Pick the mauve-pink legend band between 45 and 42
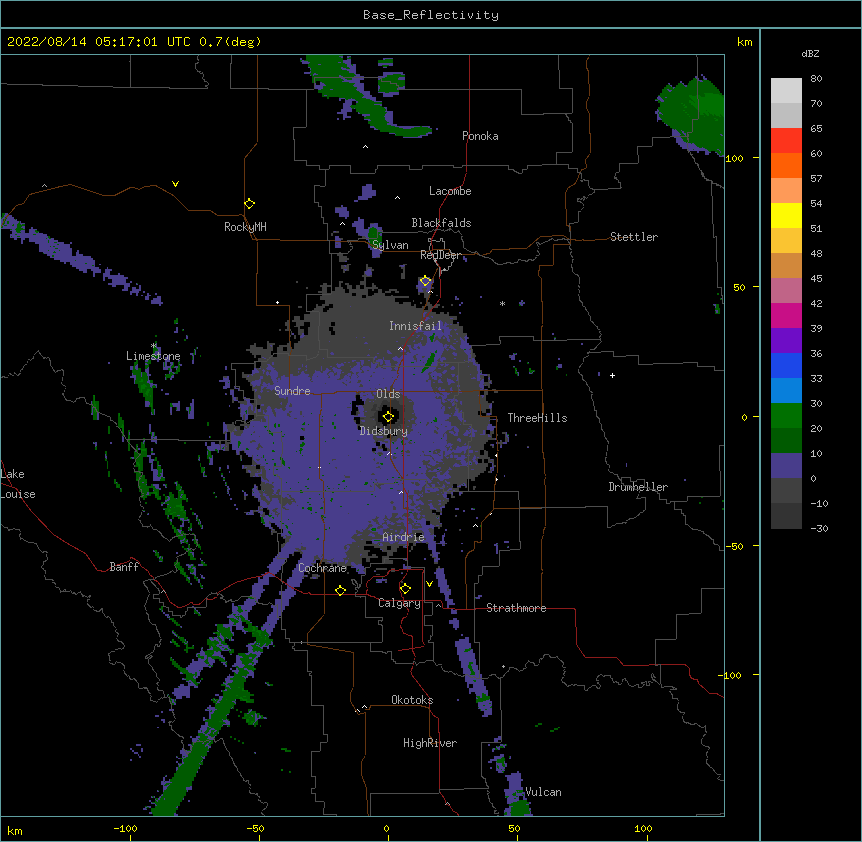The width and height of the screenshot is (862, 842). tap(786, 290)
